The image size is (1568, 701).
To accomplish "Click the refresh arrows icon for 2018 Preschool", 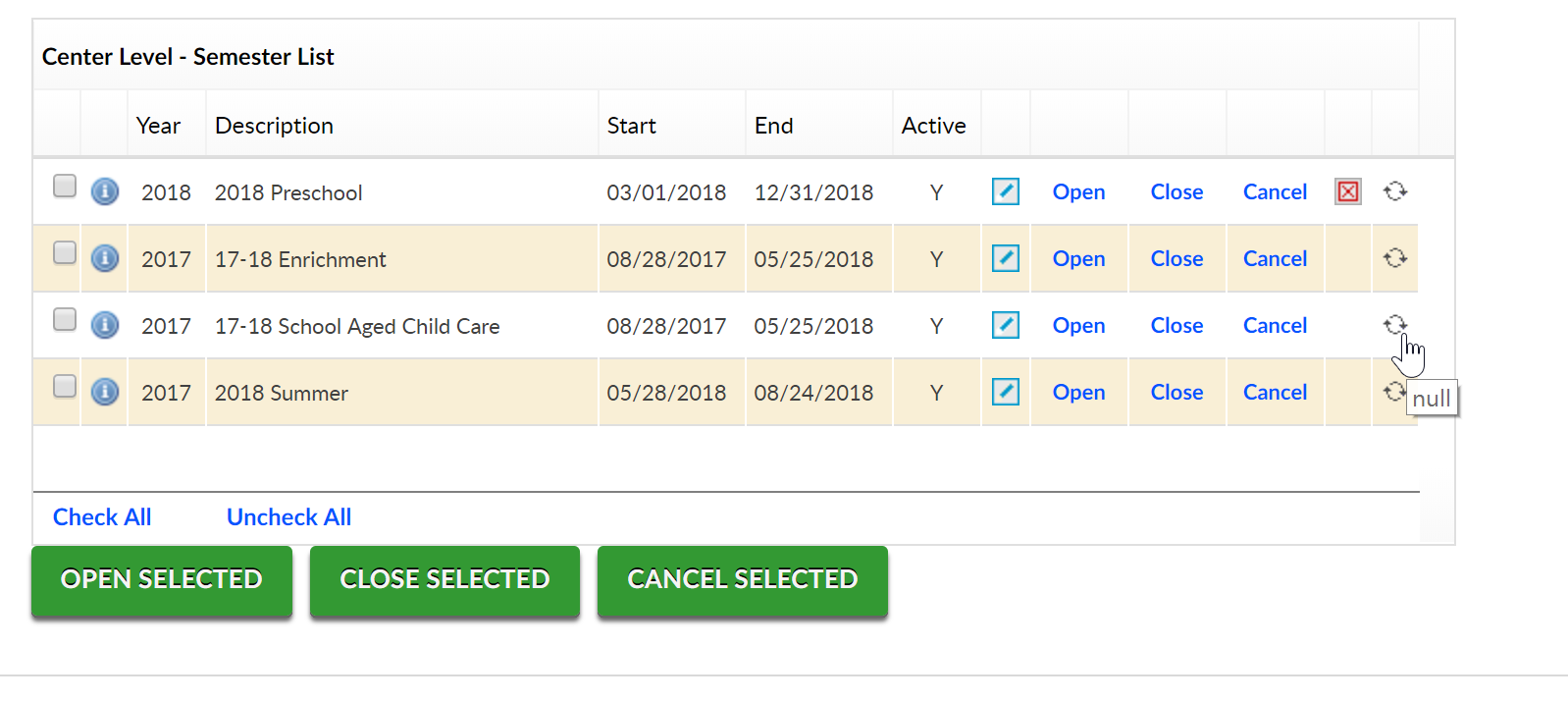I will 1395,191.
